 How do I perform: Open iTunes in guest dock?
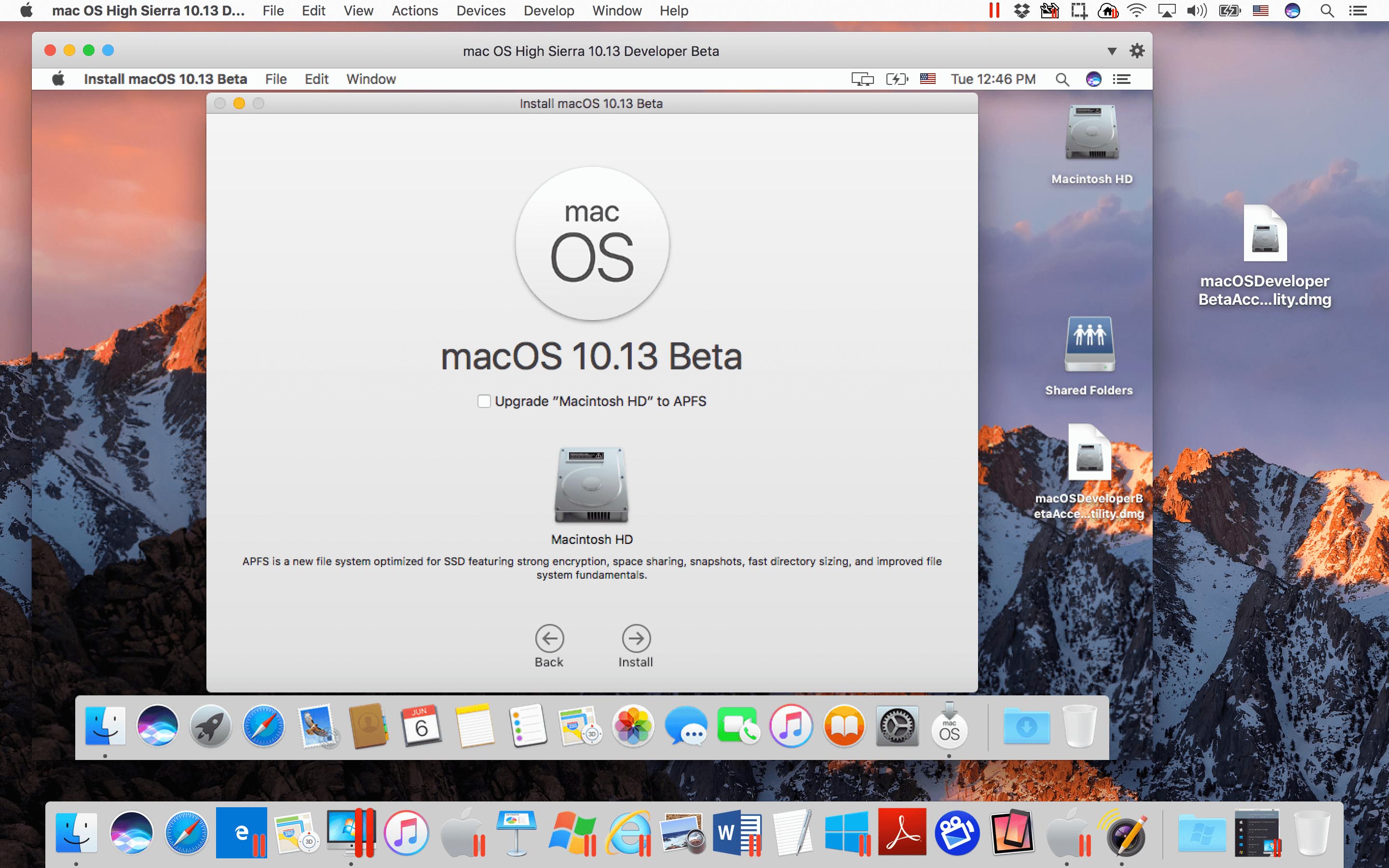(x=791, y=726)
